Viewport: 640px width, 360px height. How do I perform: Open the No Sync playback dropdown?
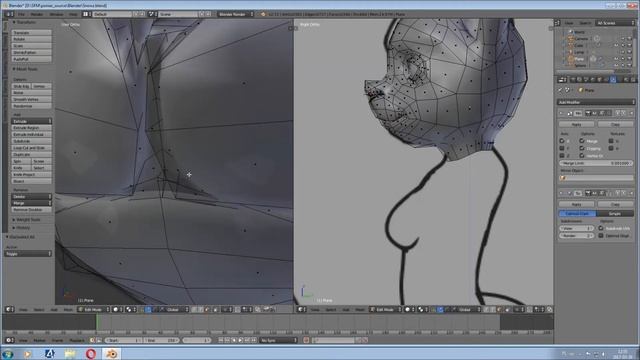click(279, 340)
